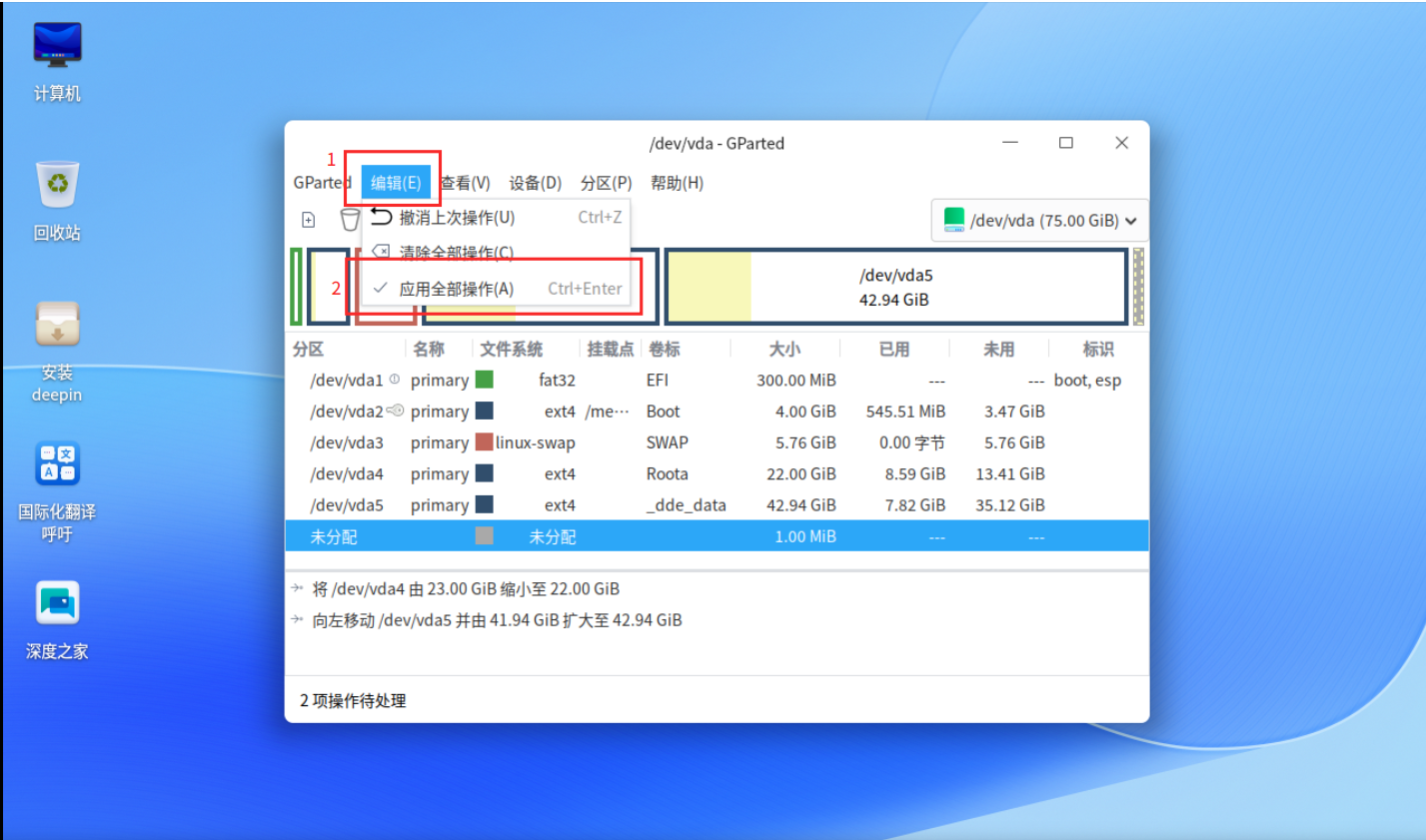This screenshot has height=840, width=1426.
Task: Choose 撤消上次操作(U) from the menu
Action: [496, 217]
